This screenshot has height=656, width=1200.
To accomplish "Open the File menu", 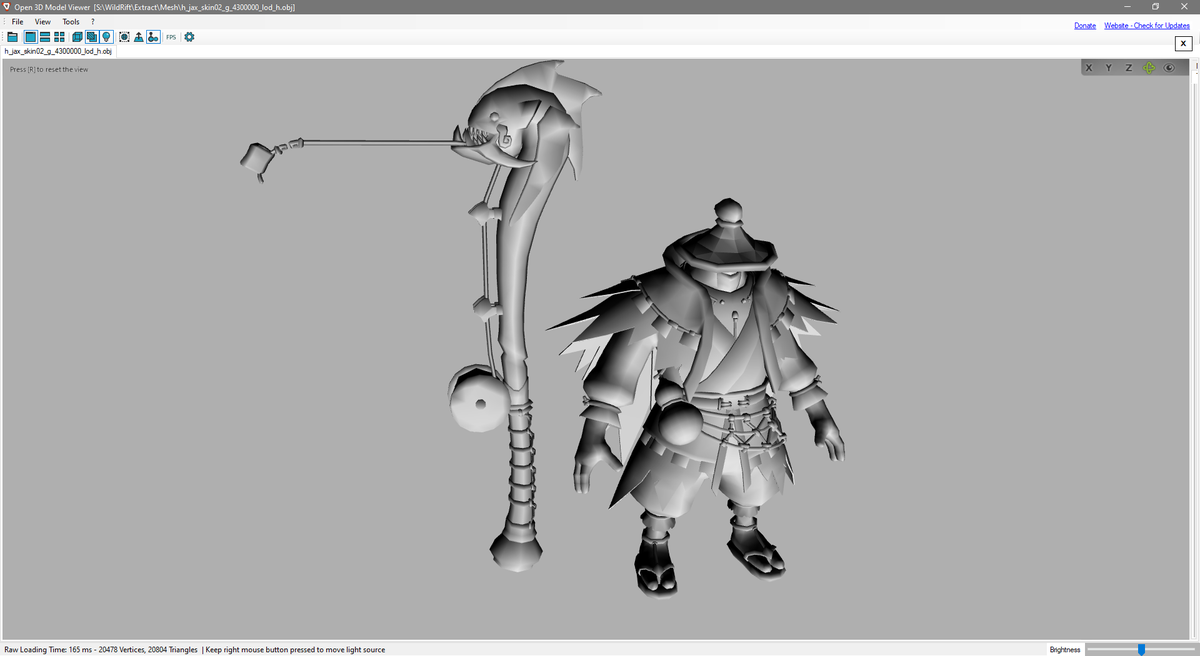I will point(18,21).
